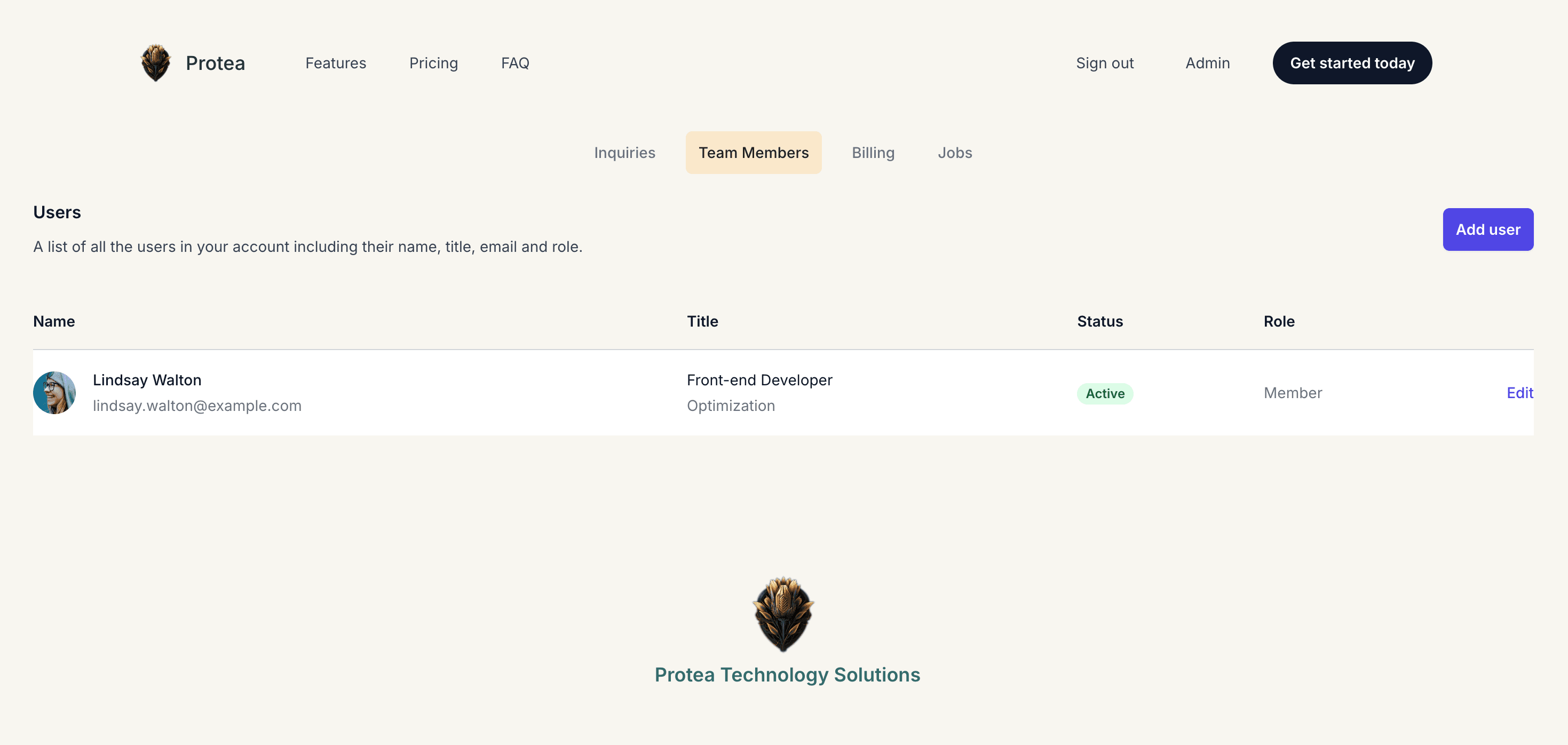Switch to the Billing tab
The height and width of the screenshot is (745, 1568).
[873, 152]
